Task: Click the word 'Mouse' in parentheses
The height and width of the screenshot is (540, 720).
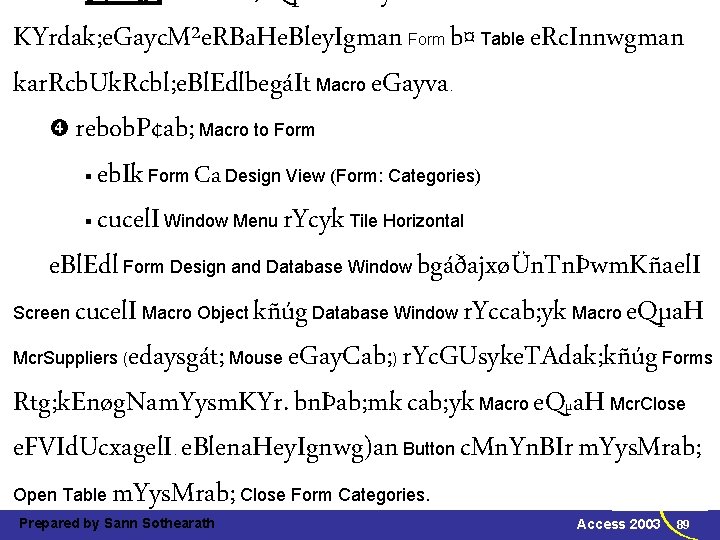Action: (x=256, y=358)
